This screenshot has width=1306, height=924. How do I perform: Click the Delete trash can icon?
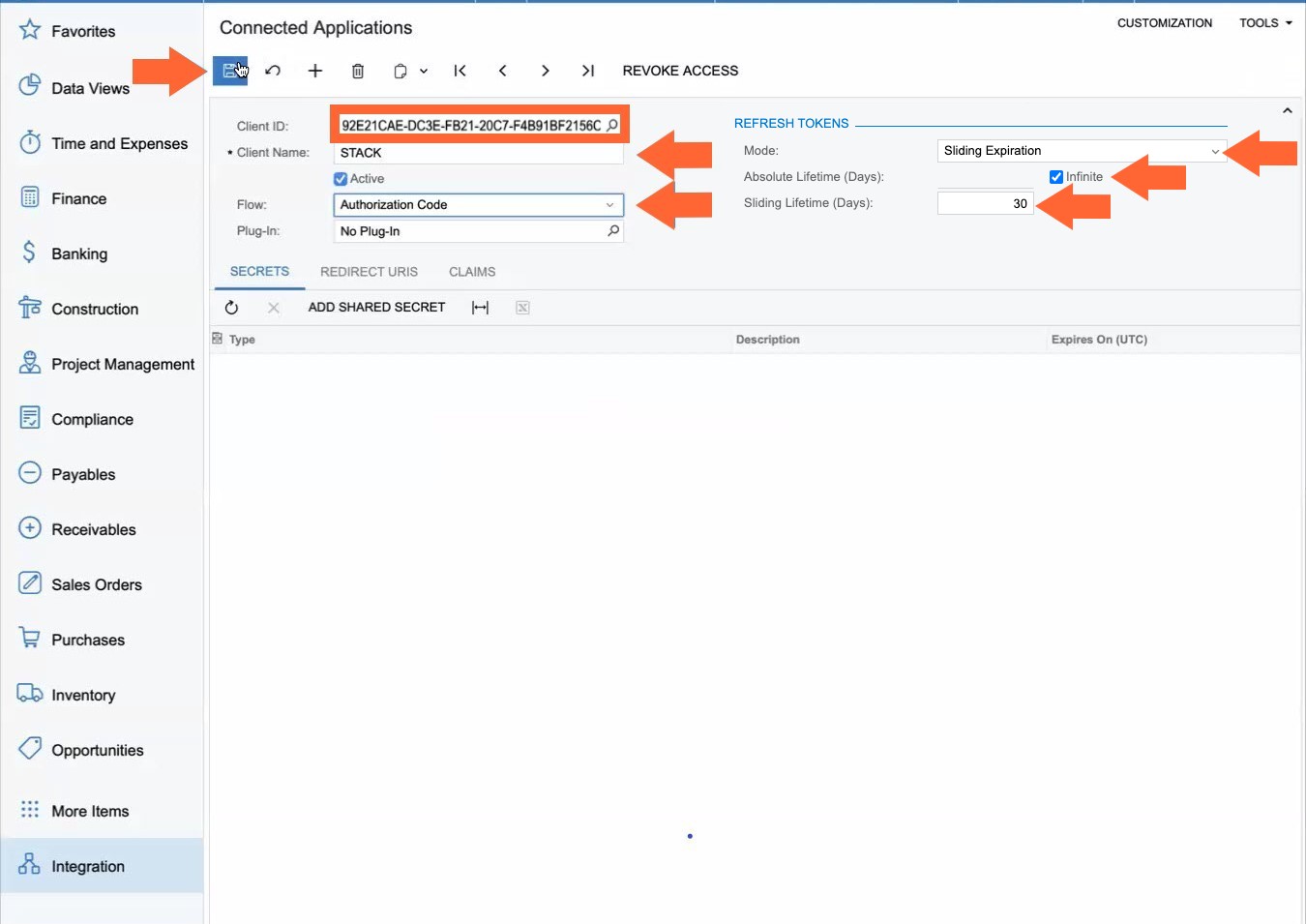tap(358, 71)
